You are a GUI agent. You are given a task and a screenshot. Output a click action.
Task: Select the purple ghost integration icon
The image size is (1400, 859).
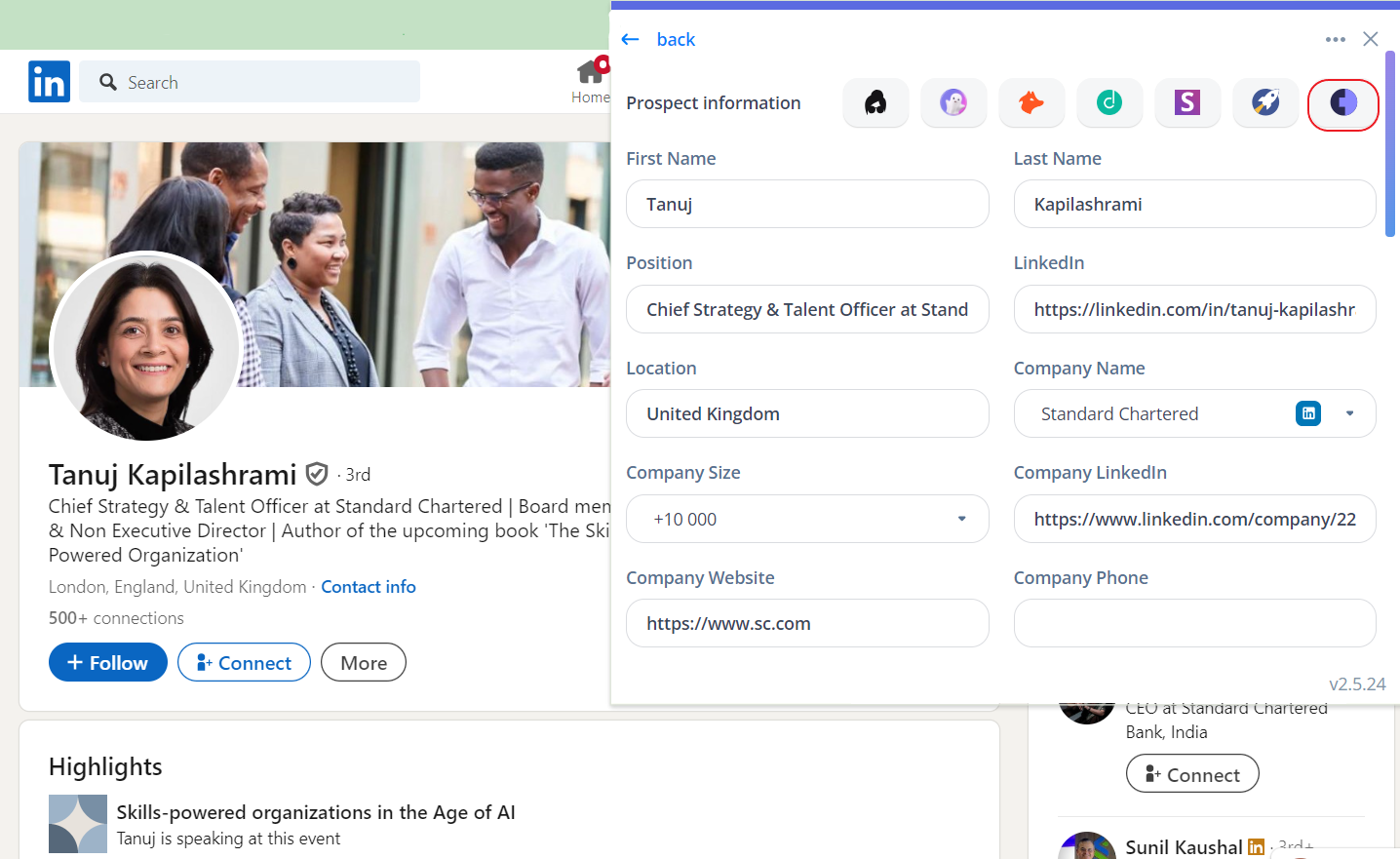point(953,102)
